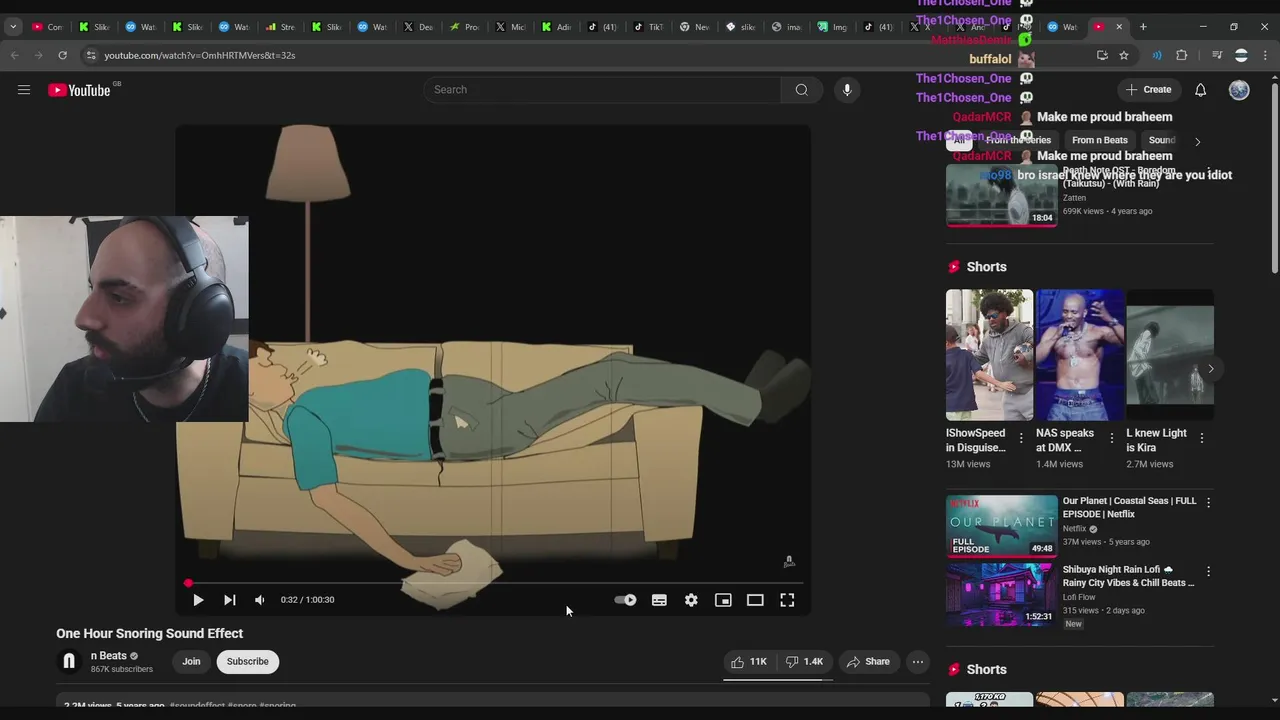Enable miniplayer mode
1280x720 pixels.
[723, 600]
